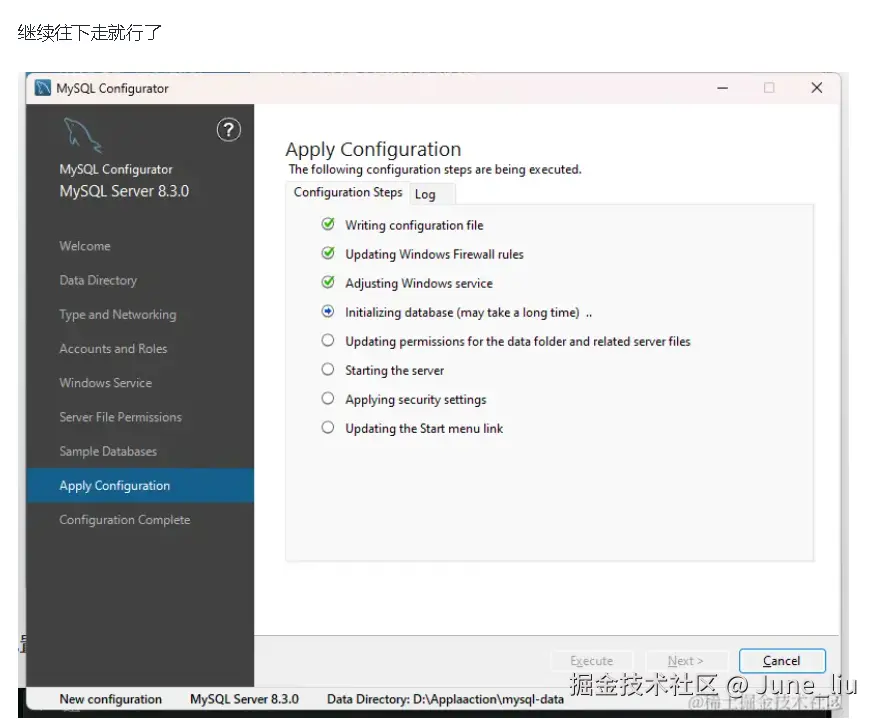Click 'The following configuration steps are being executed' text
The image size is (879, 719).
[x=435, y=169]
